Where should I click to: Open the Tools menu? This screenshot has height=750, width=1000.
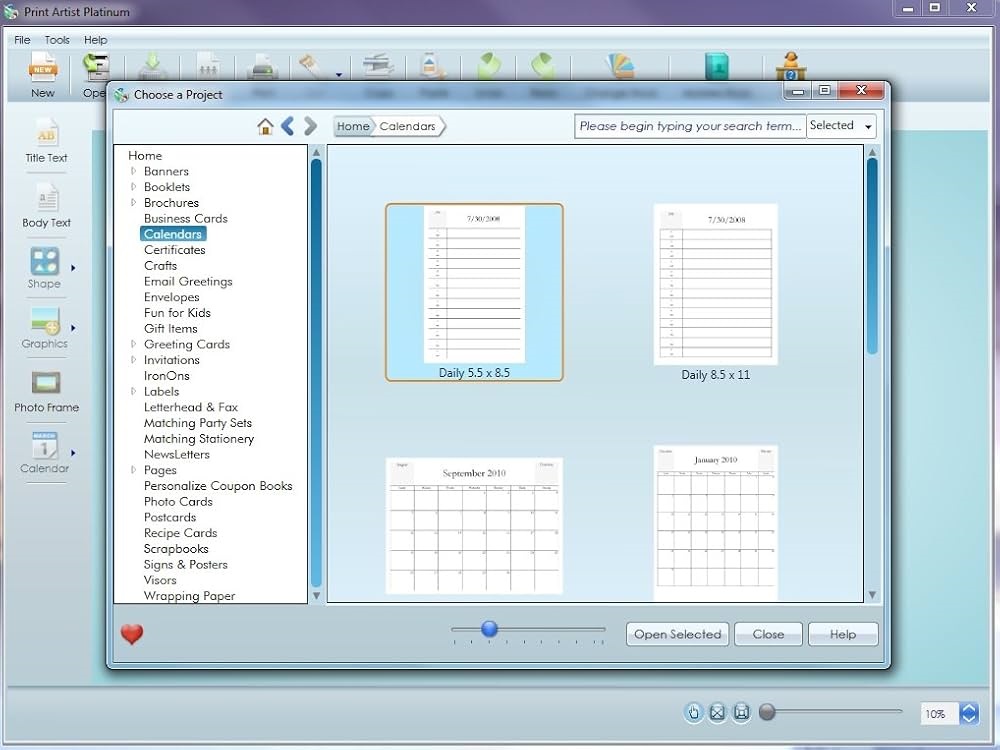[x=57, y=40]
